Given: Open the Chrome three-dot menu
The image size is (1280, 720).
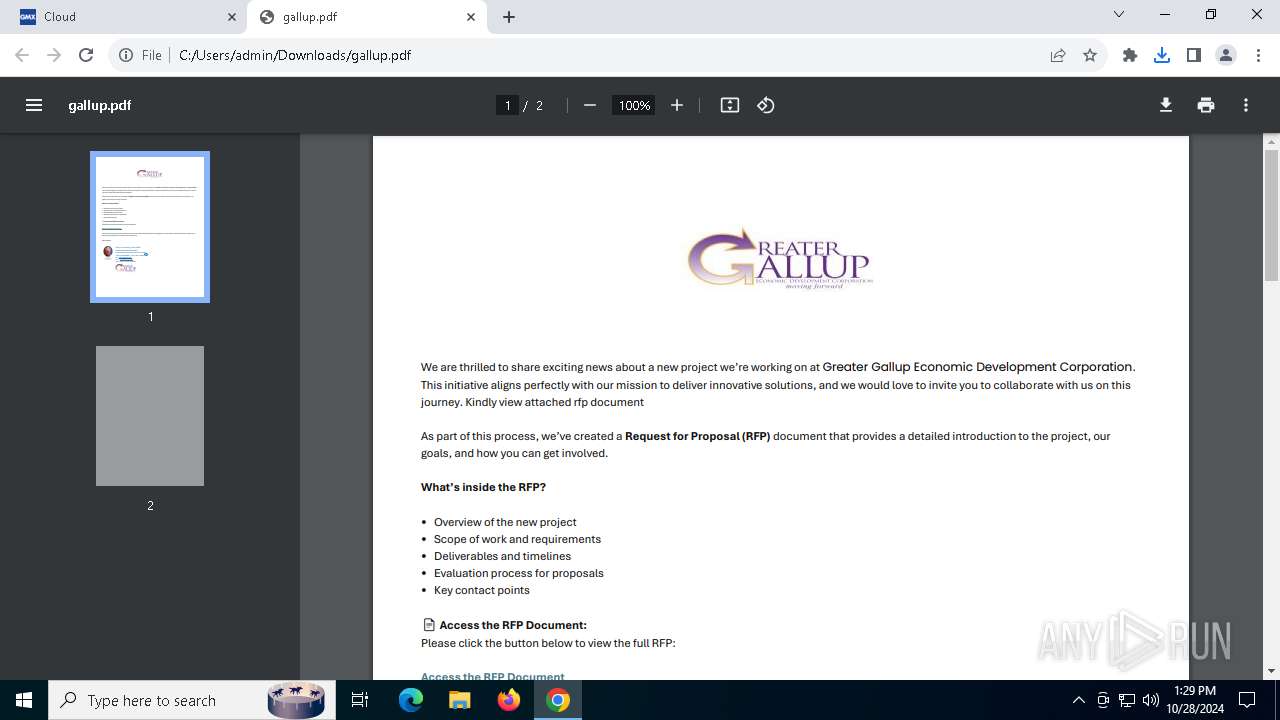Looking at the screenshot, I should 1258,55.
